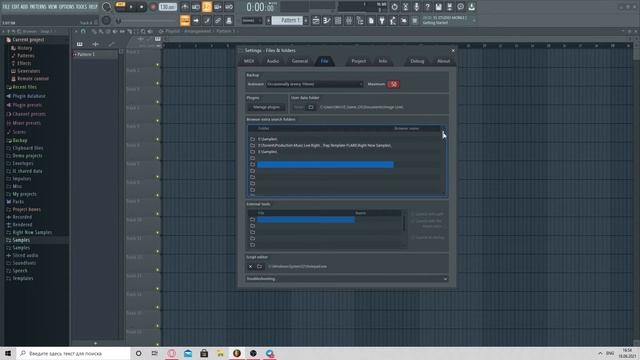Expand the Troubleshooting section

coord(347,279)
